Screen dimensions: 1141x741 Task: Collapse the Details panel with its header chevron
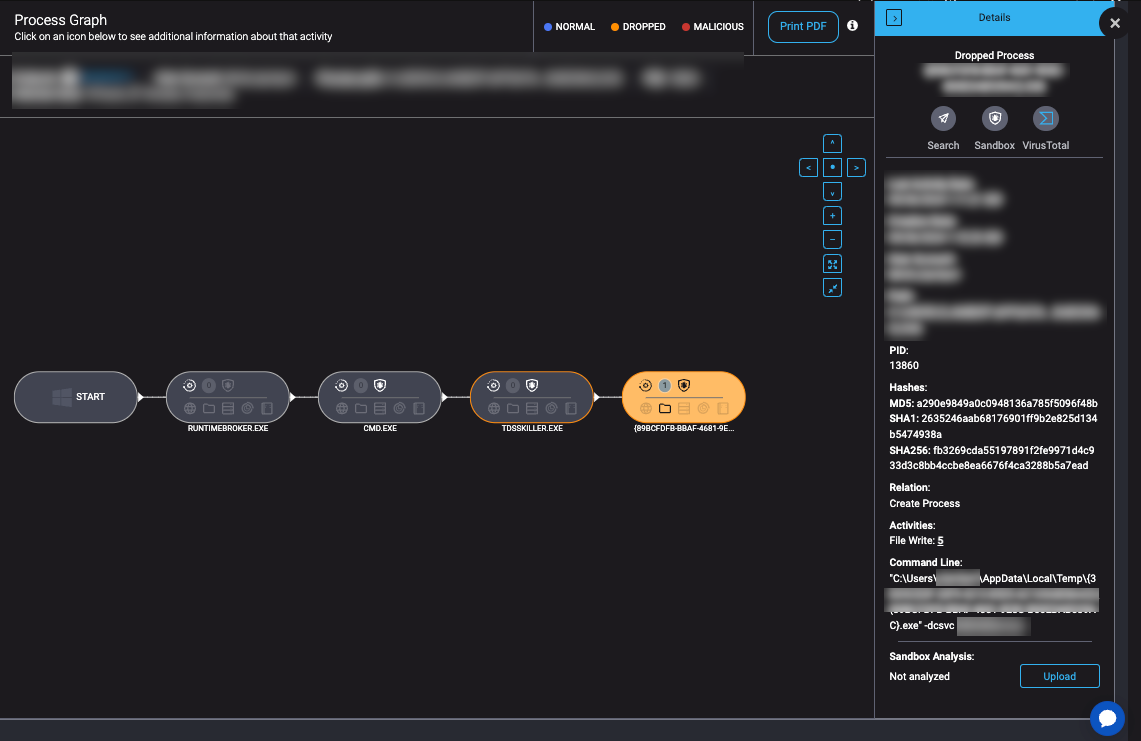point(893,17)
